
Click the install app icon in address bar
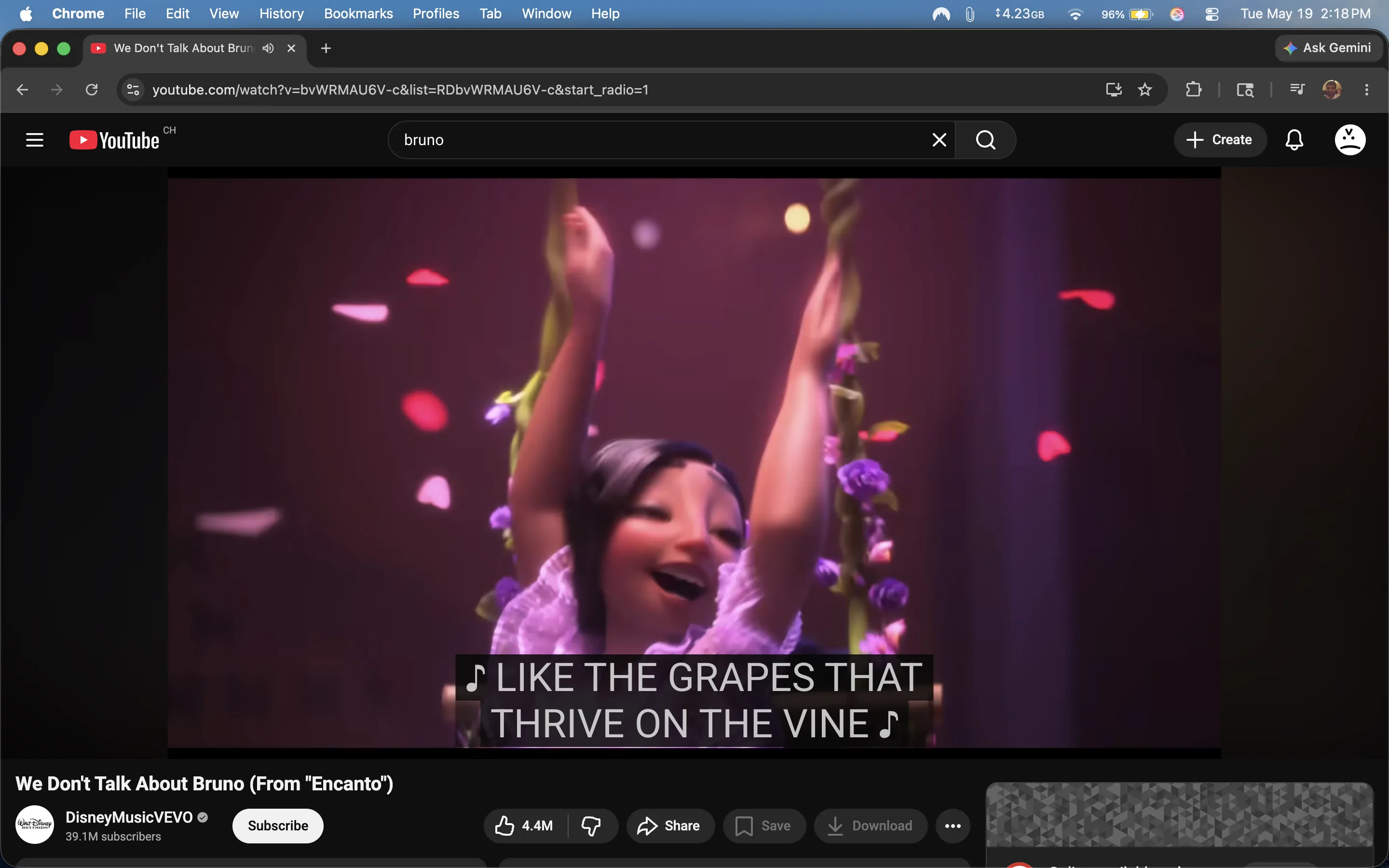[x=1114, y=90]
